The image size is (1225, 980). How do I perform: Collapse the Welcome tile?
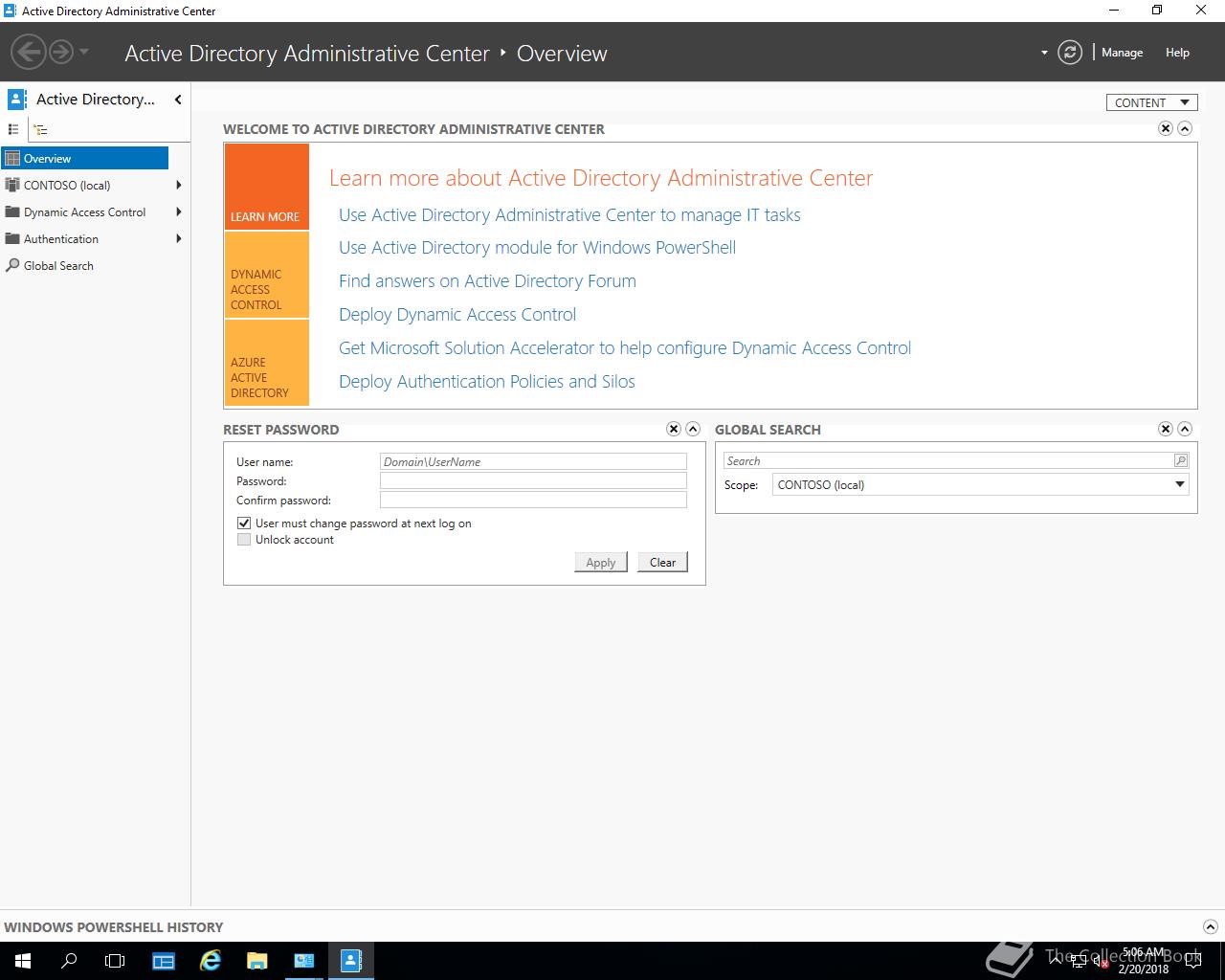click(1185, 128)
